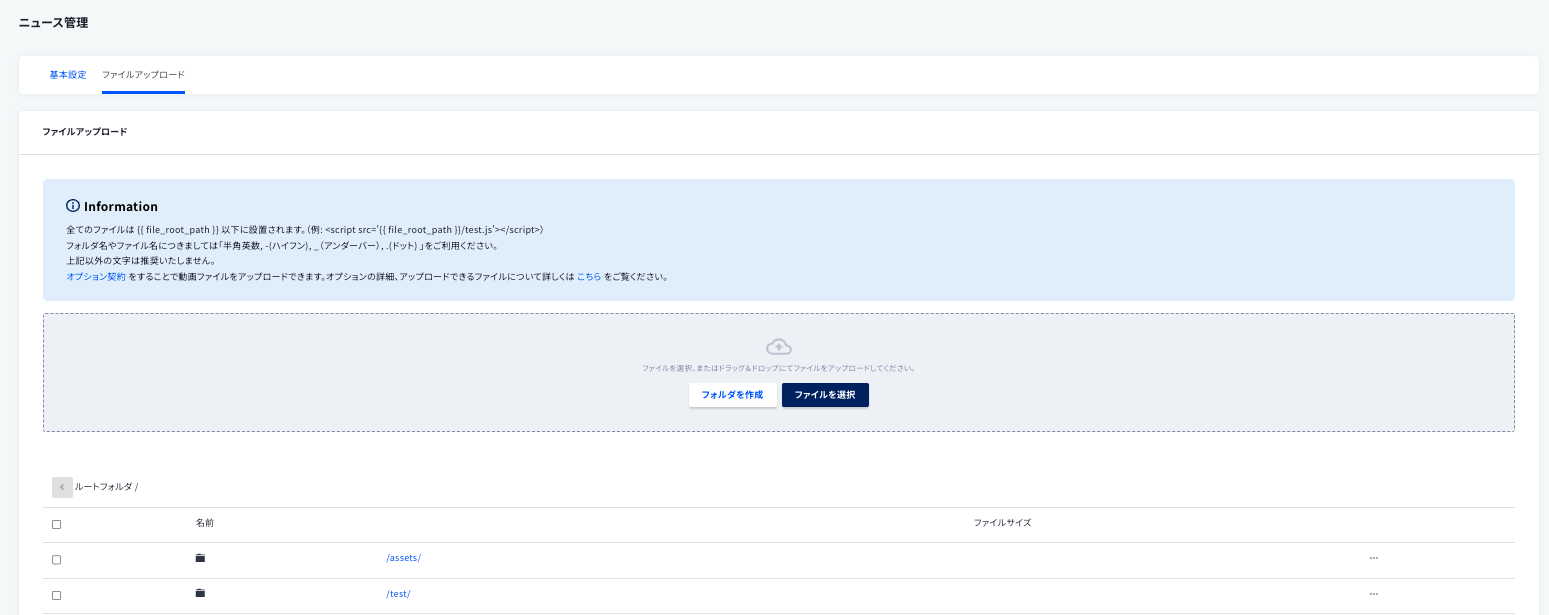Tick the select-all checkbox in header row
The height and width of the screenshot is (615, 1549).
point(56,524)
